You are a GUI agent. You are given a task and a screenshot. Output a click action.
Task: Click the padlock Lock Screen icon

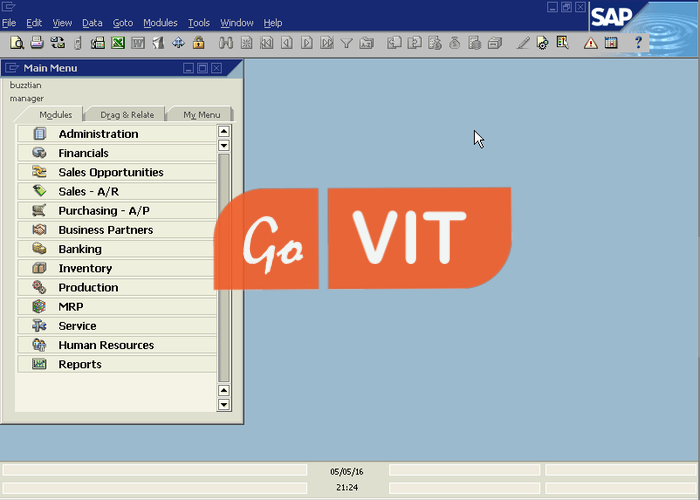(x=198, y=43)
